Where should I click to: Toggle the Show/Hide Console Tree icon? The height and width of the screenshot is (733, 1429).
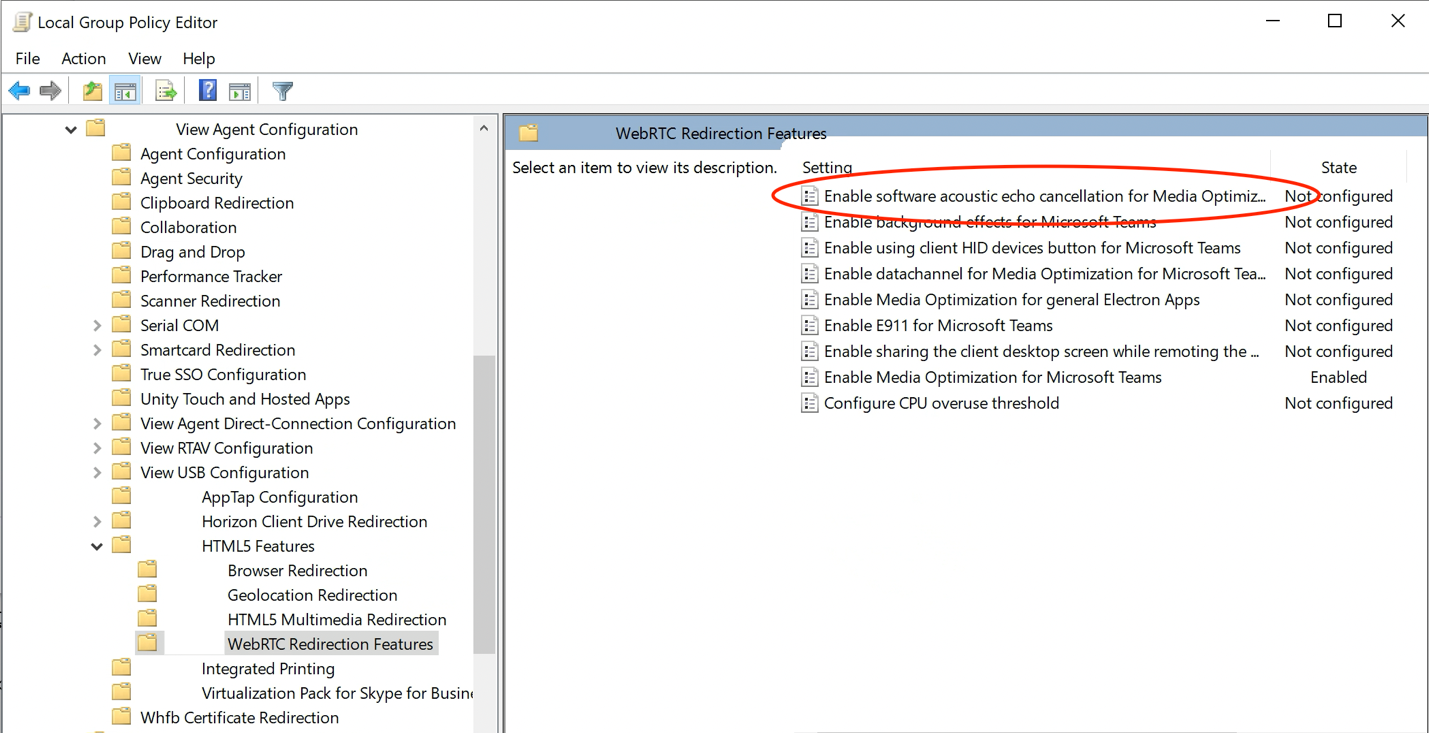coord(124,90)
